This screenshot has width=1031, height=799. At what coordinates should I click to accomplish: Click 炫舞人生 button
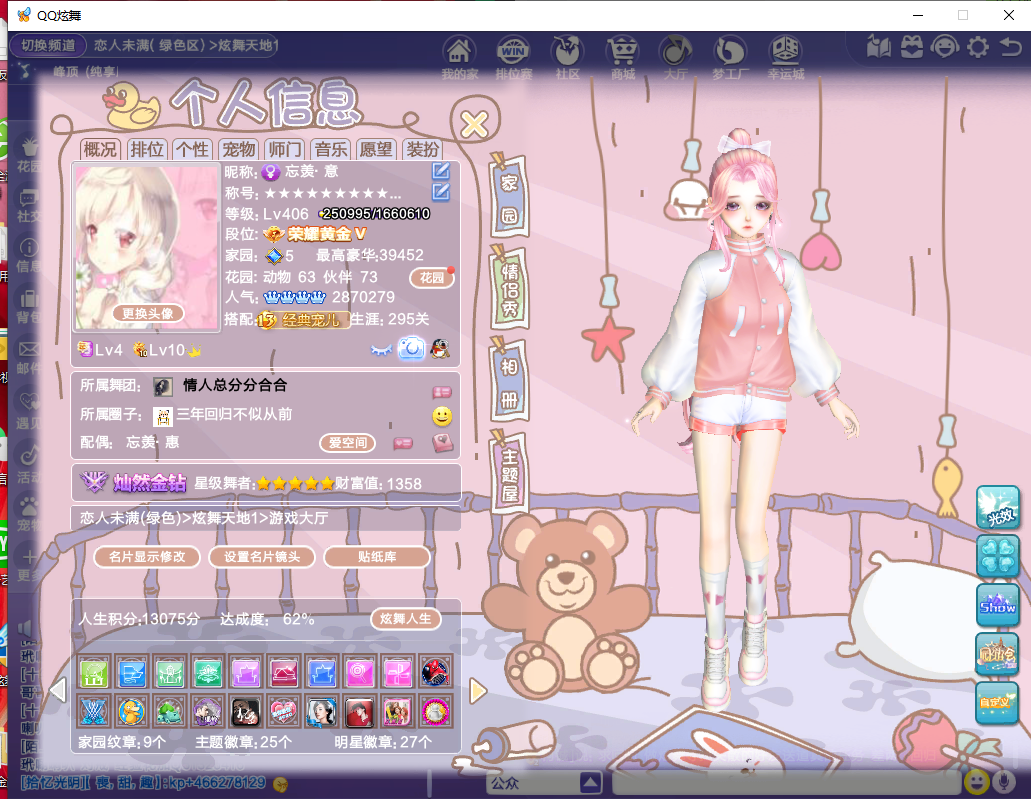[406, 619]
